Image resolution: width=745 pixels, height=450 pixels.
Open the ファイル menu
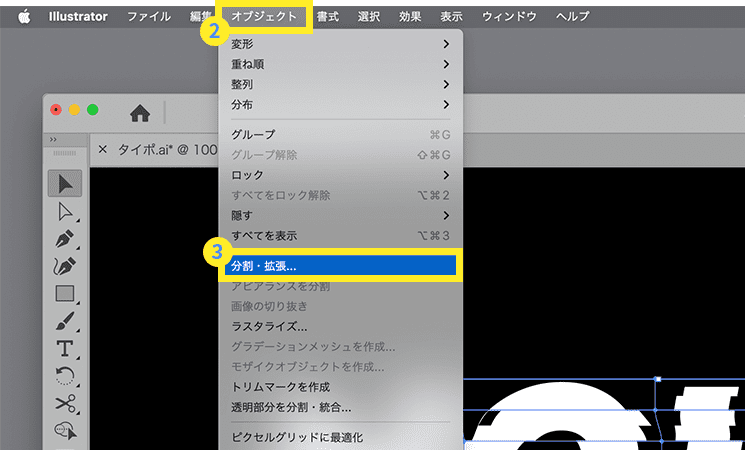149,17
